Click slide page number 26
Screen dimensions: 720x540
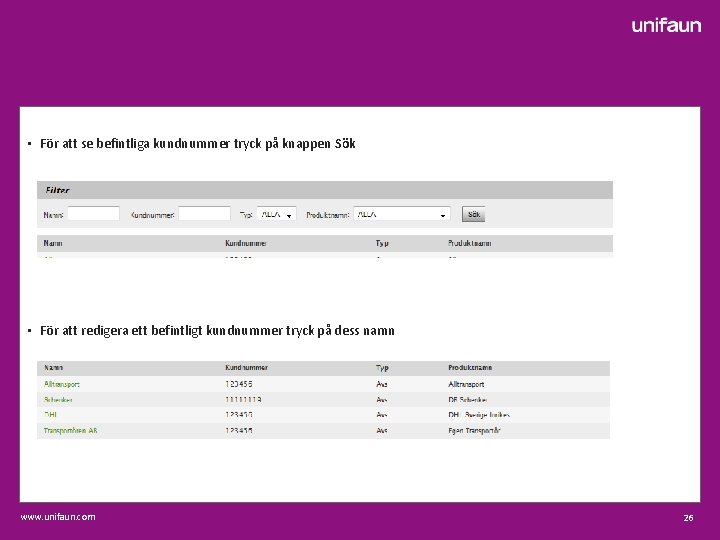pos(688,518)
